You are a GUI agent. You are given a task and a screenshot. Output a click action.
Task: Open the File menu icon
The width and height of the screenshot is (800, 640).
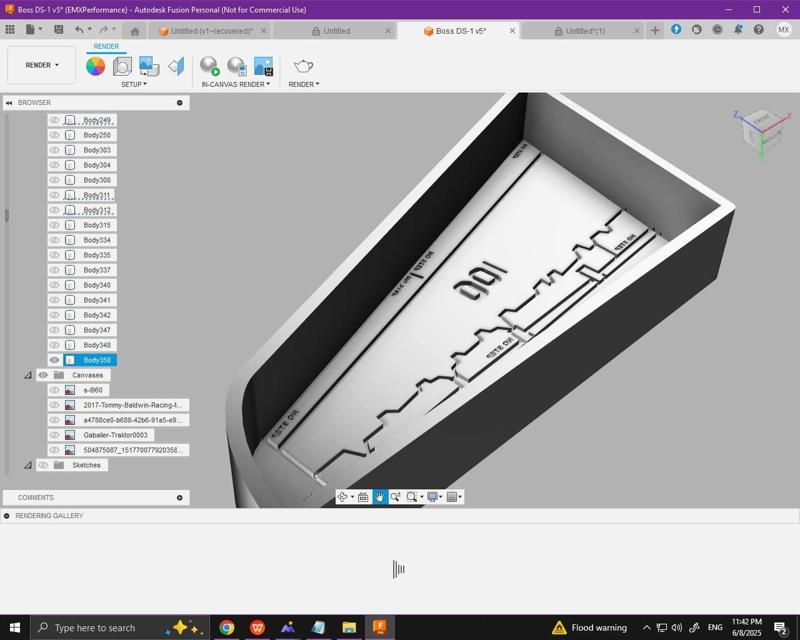(x=31, y=30)
